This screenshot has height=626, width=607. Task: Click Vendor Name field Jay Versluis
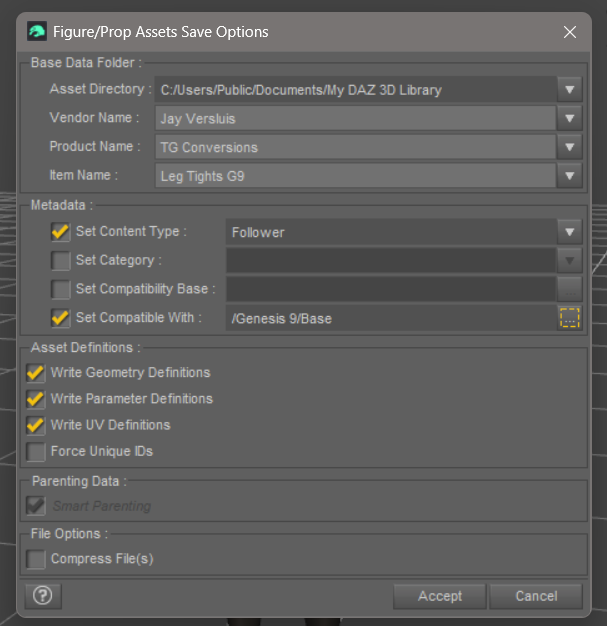tap(355, 118)
